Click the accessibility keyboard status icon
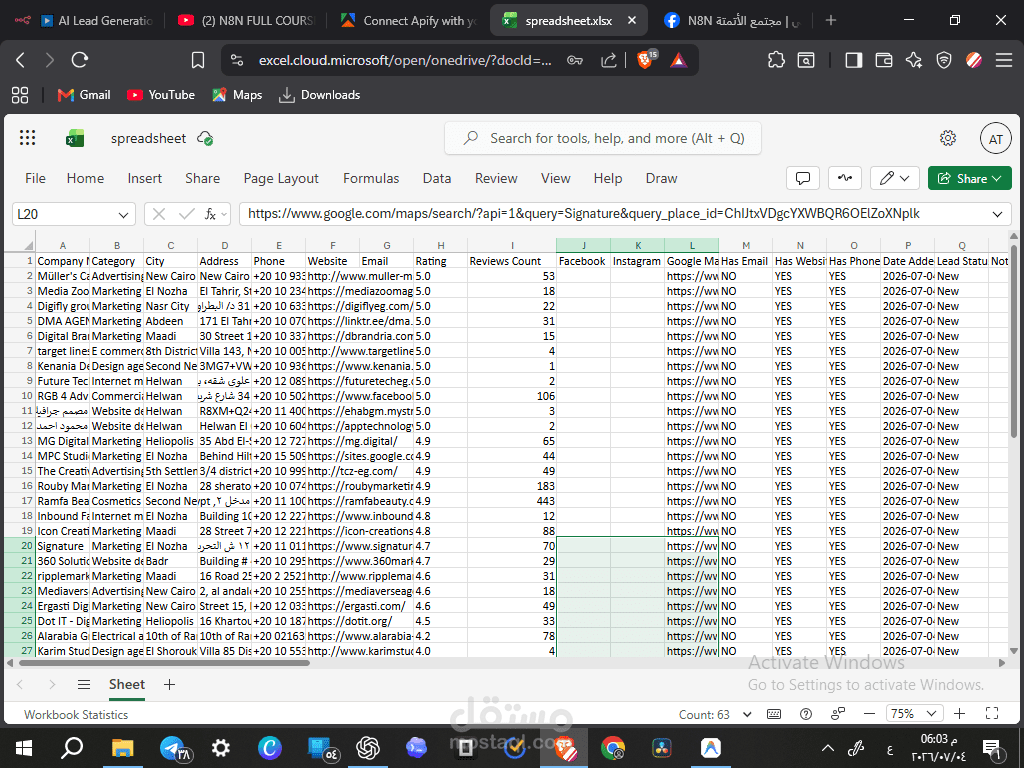Screen dimensions: 1024x768 [x=774, y=714]
